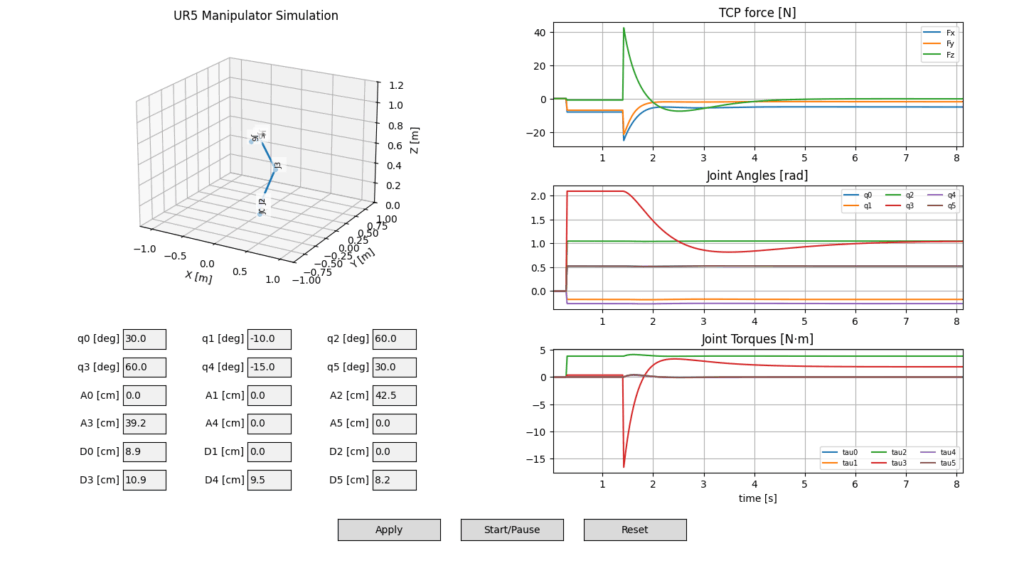Select the q1 [deg] text box
The height and width of the screenshot is (563, 1024).
[269, 338]
